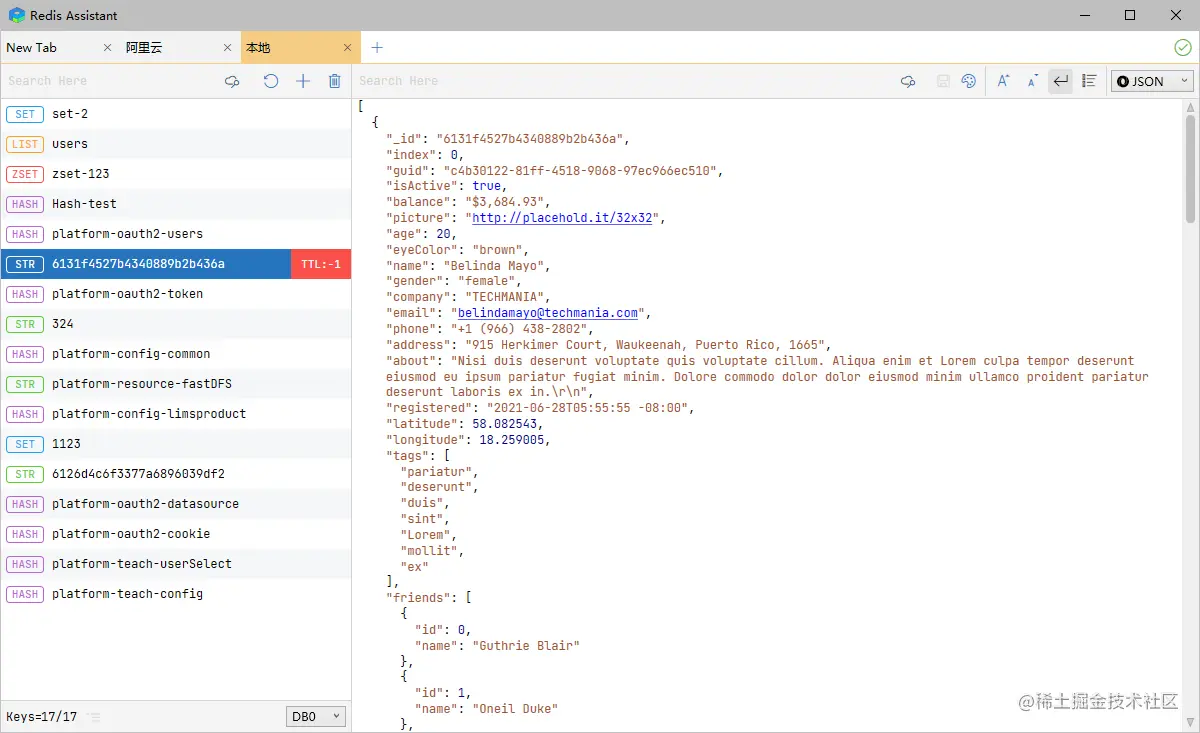Open the platform-oauth2-token key
This screenshot has height=733, width=1200.
(x=175, y=294)
